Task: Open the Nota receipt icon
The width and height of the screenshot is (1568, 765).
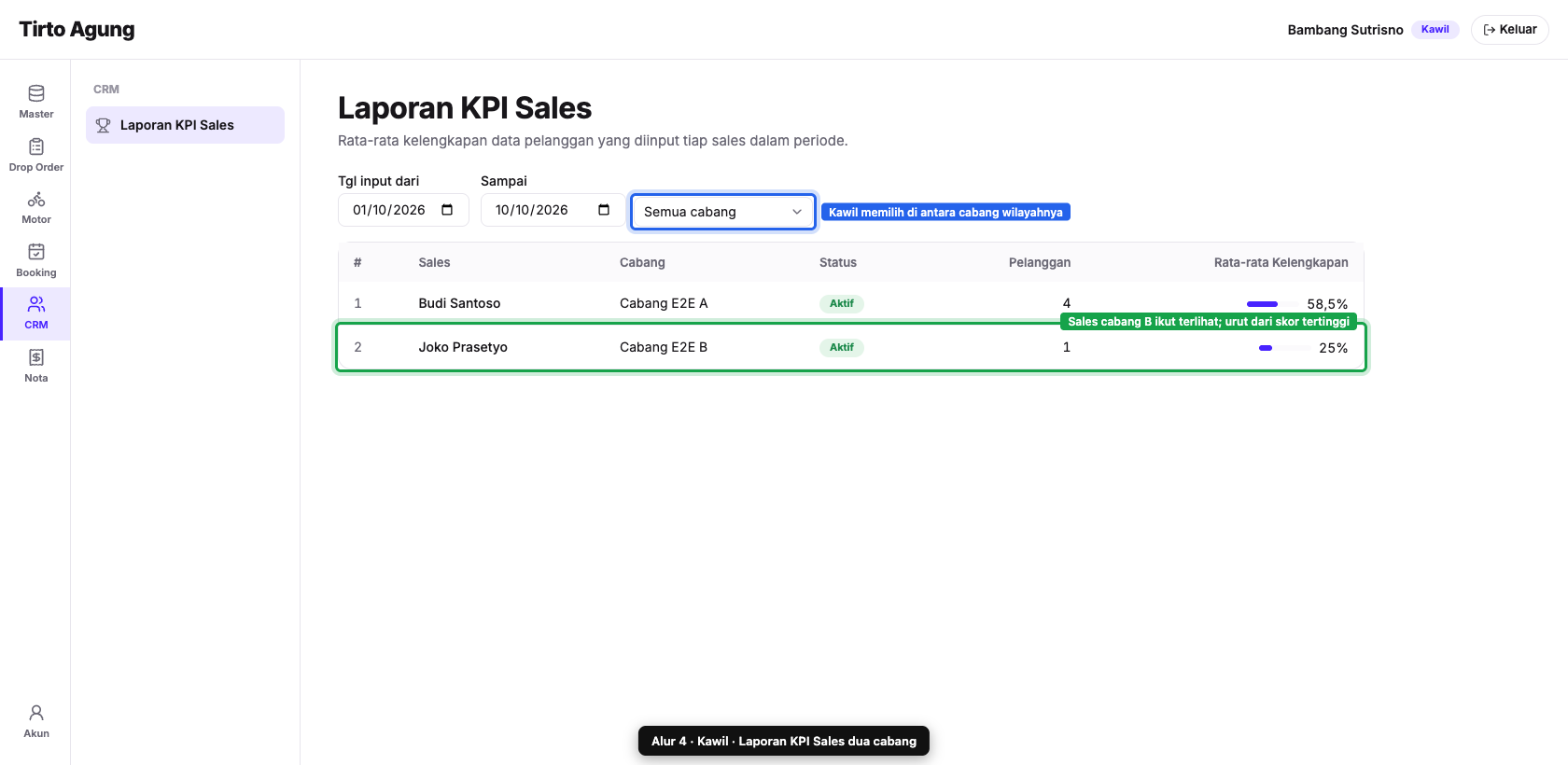Action: pyautogui.click(x=36, y=357)
